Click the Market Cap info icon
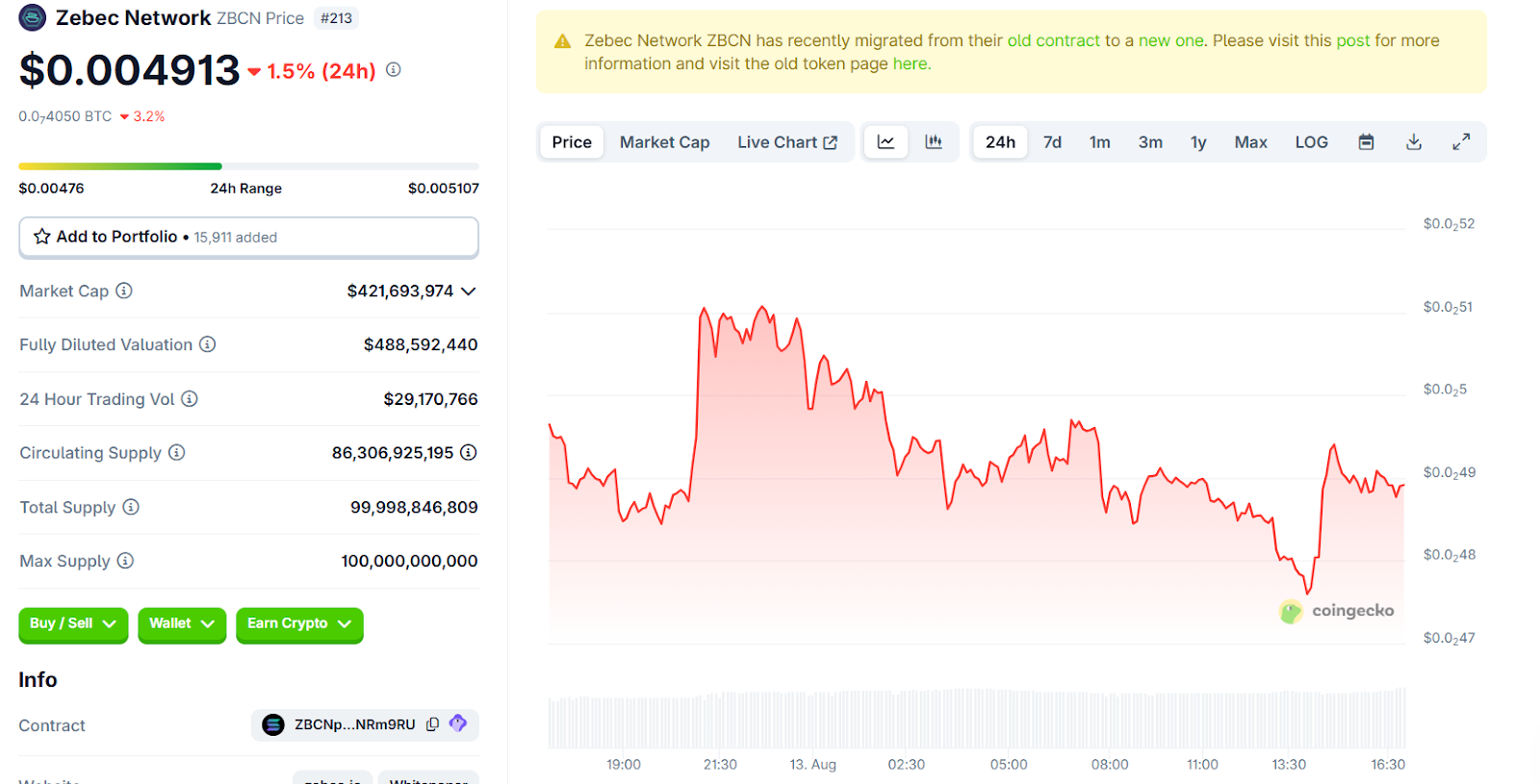 (x=124, y=291)
